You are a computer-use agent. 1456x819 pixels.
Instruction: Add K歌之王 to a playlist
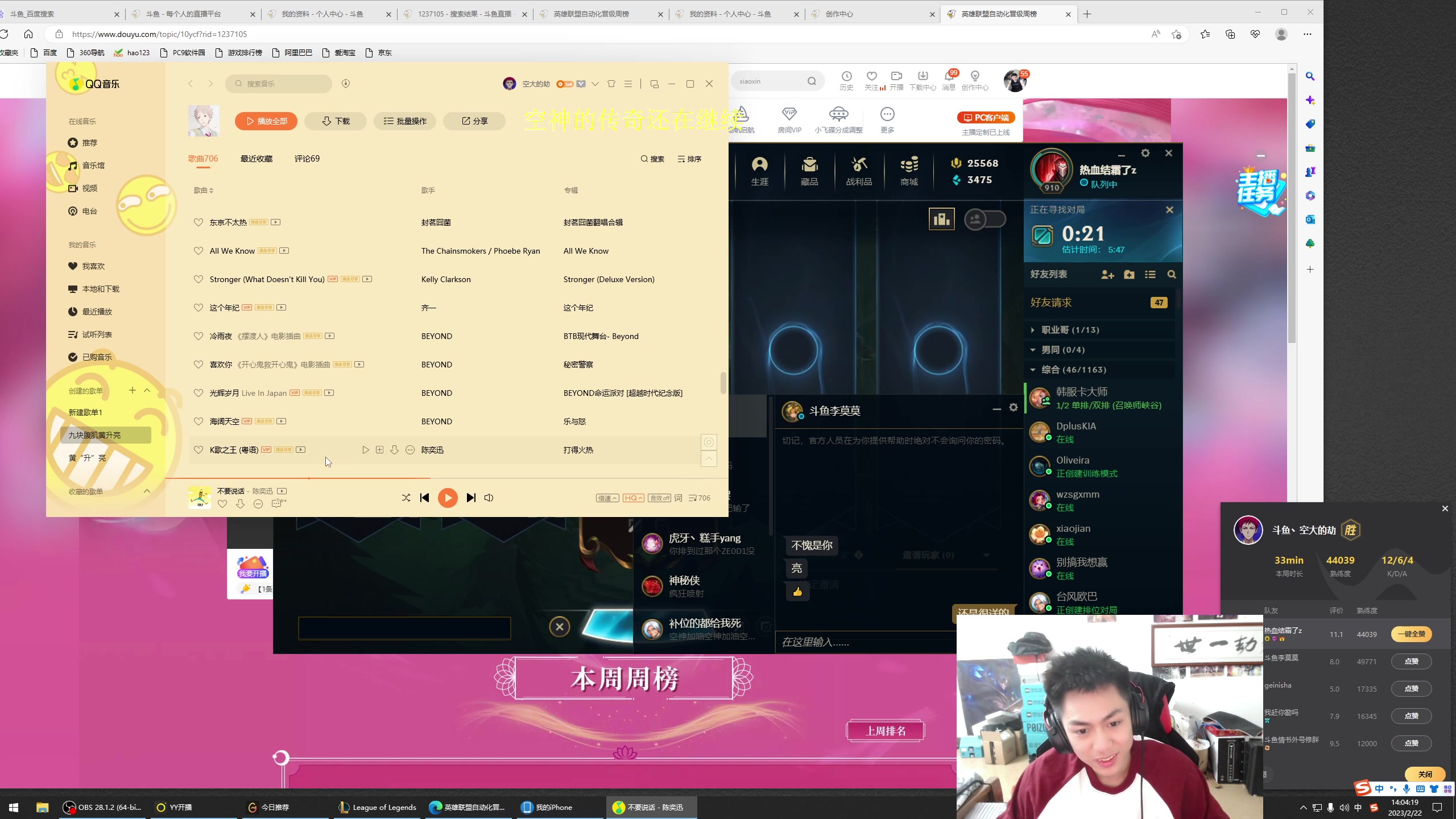(380, 450)
